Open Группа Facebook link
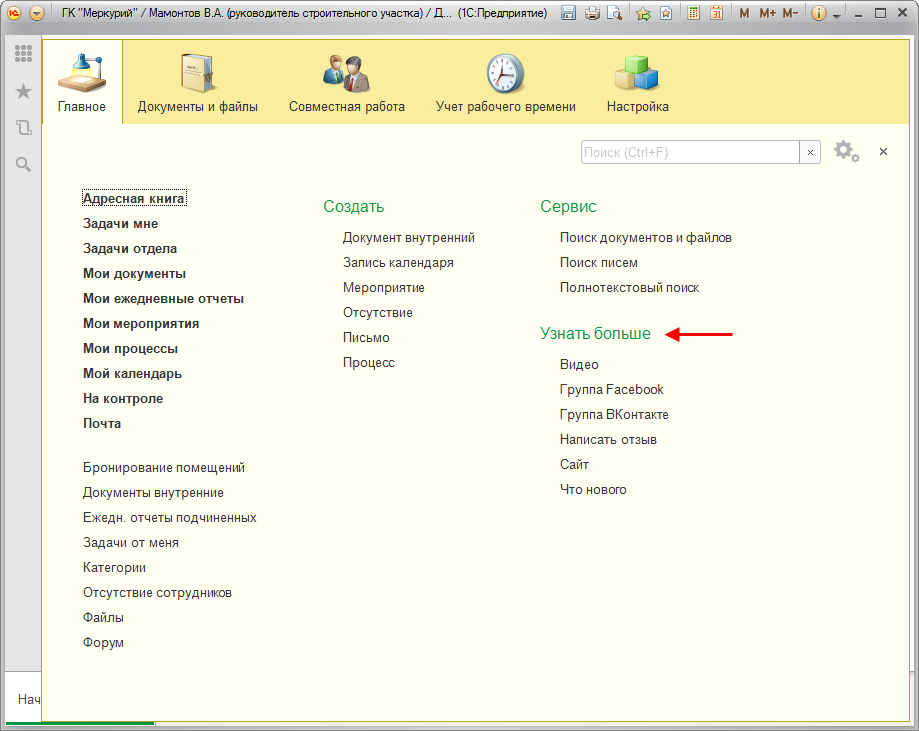The height and width of the screenshot is (731, 919). 611,390
